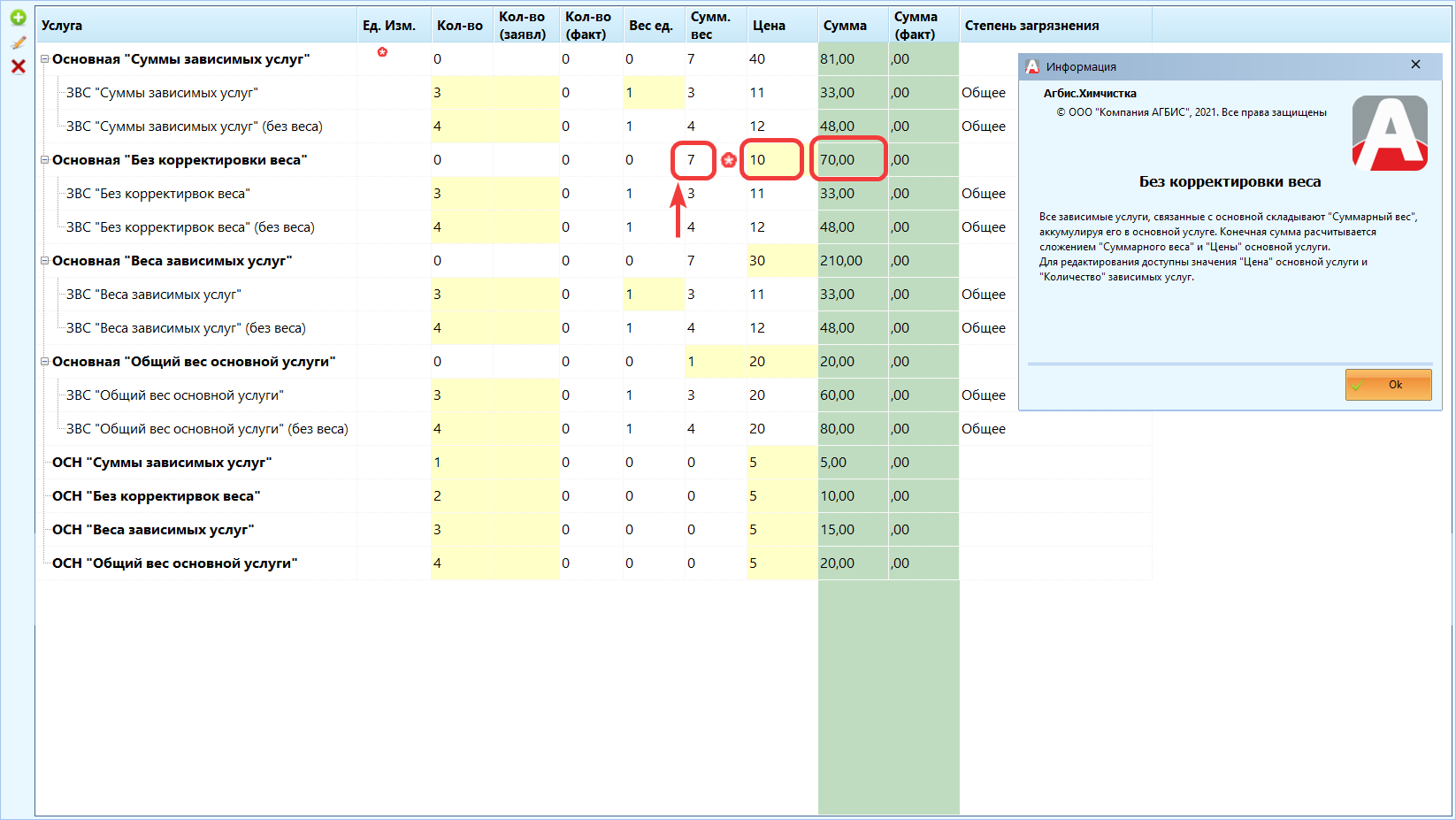Click total weight 7 of Основная "Суммы зависимых услуг"
1456x820 pixels.
716,59
